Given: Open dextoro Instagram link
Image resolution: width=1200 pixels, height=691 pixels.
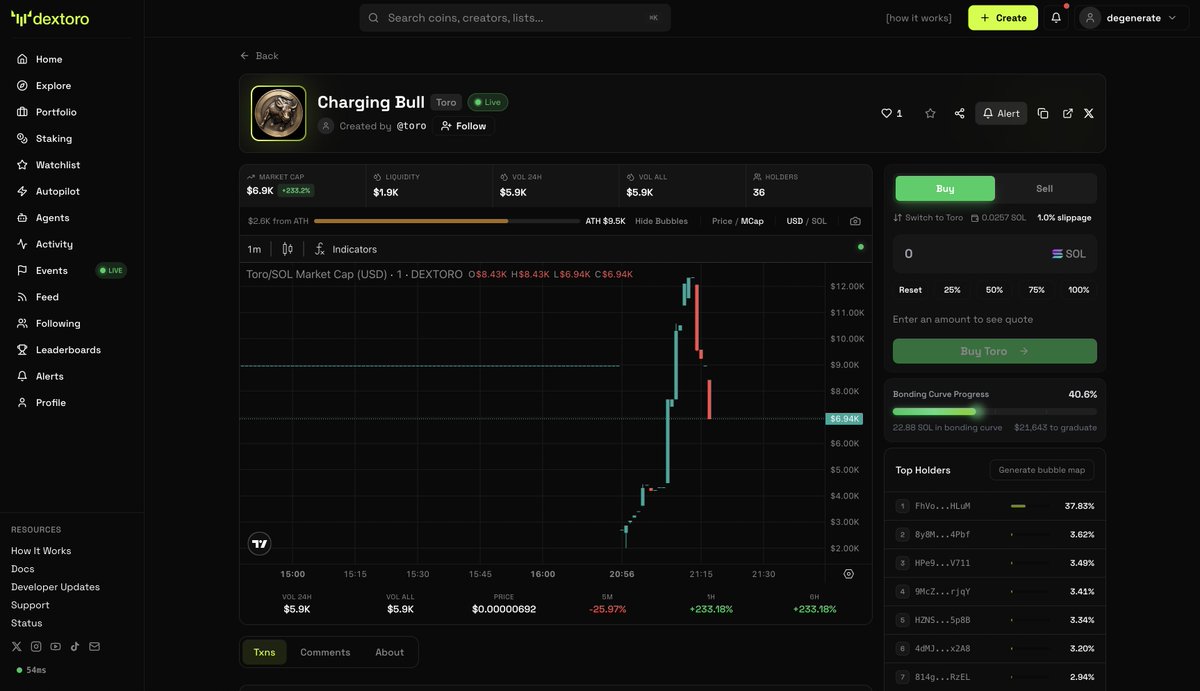Looking at the screenshot, I should (36, 646).
